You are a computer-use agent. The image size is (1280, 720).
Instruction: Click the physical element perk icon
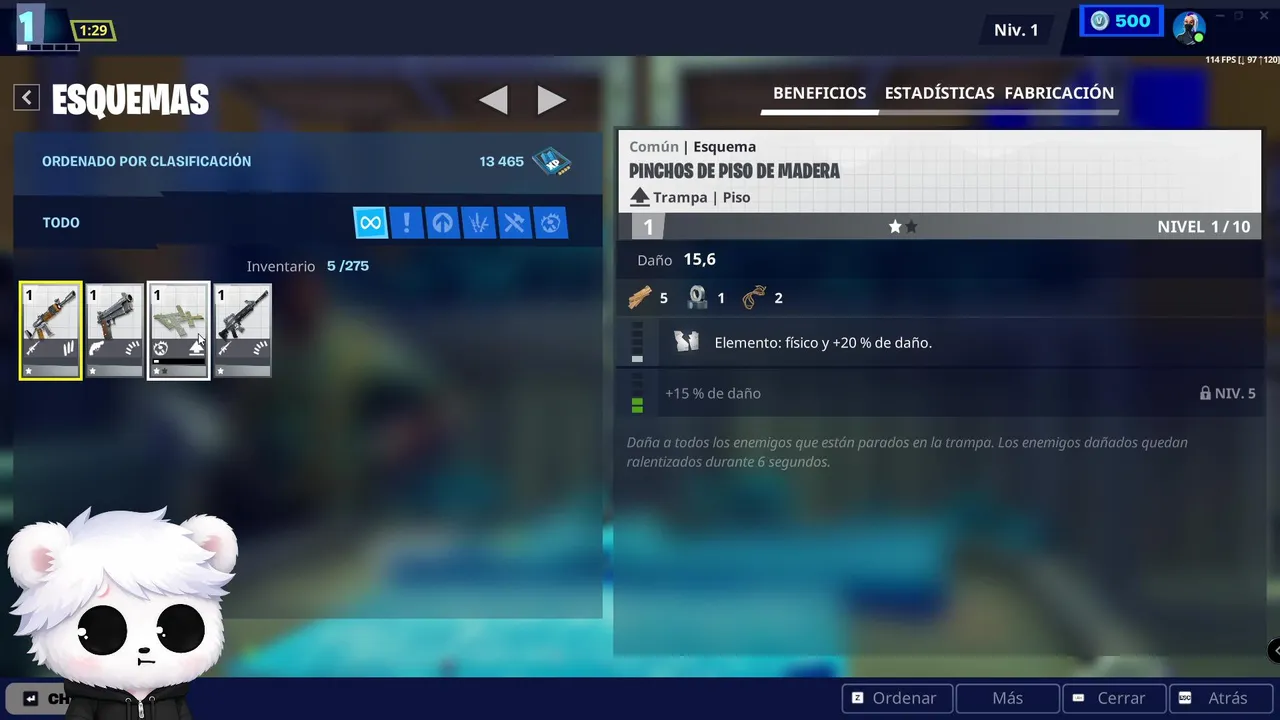pyautogui.click(x=686, y=342)
